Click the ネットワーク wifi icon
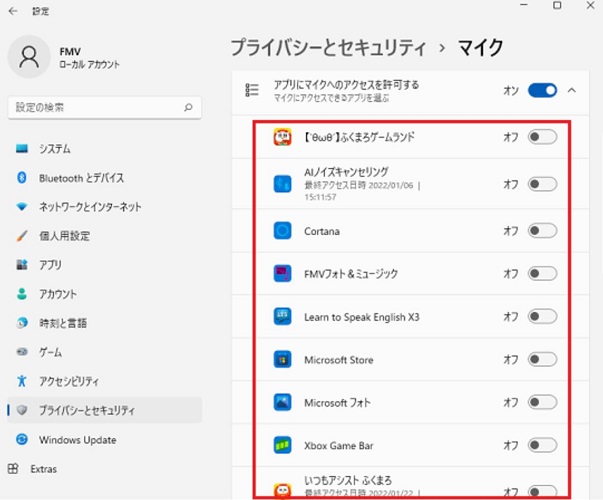Viewport: 603px width, 500px height. (x=22, y=207)
